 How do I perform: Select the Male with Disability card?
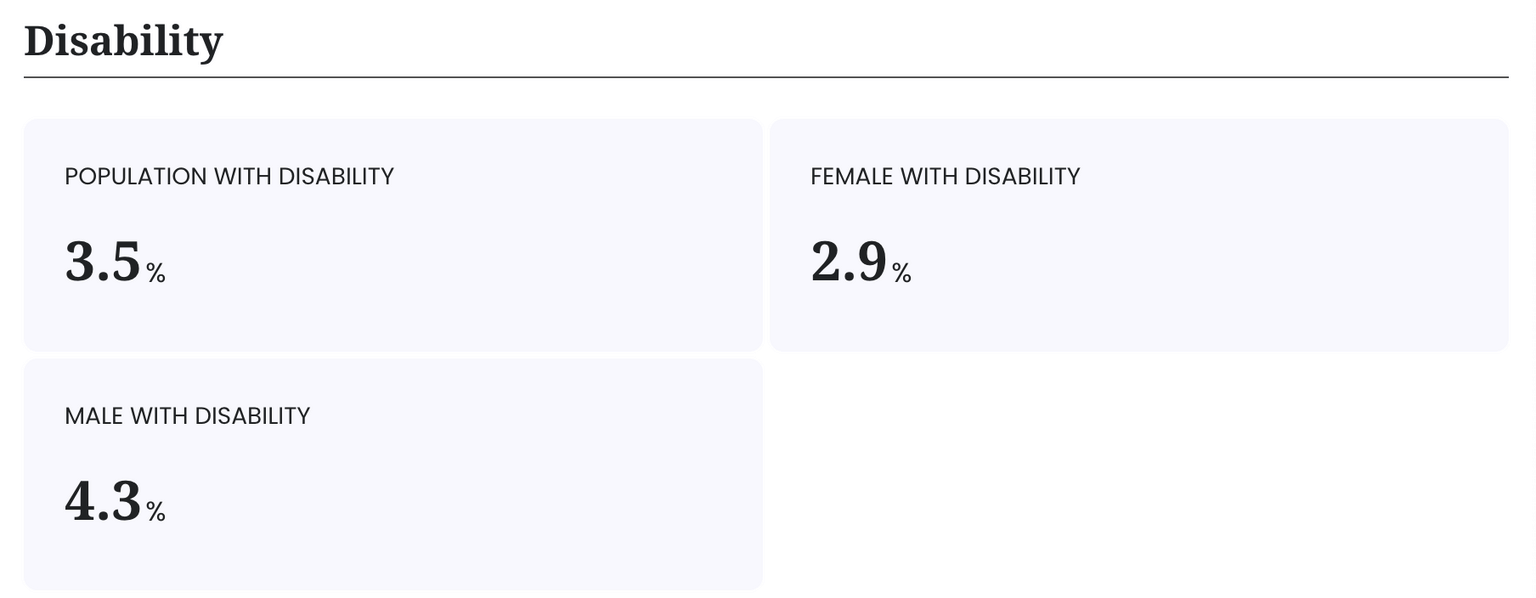(393, 474)
